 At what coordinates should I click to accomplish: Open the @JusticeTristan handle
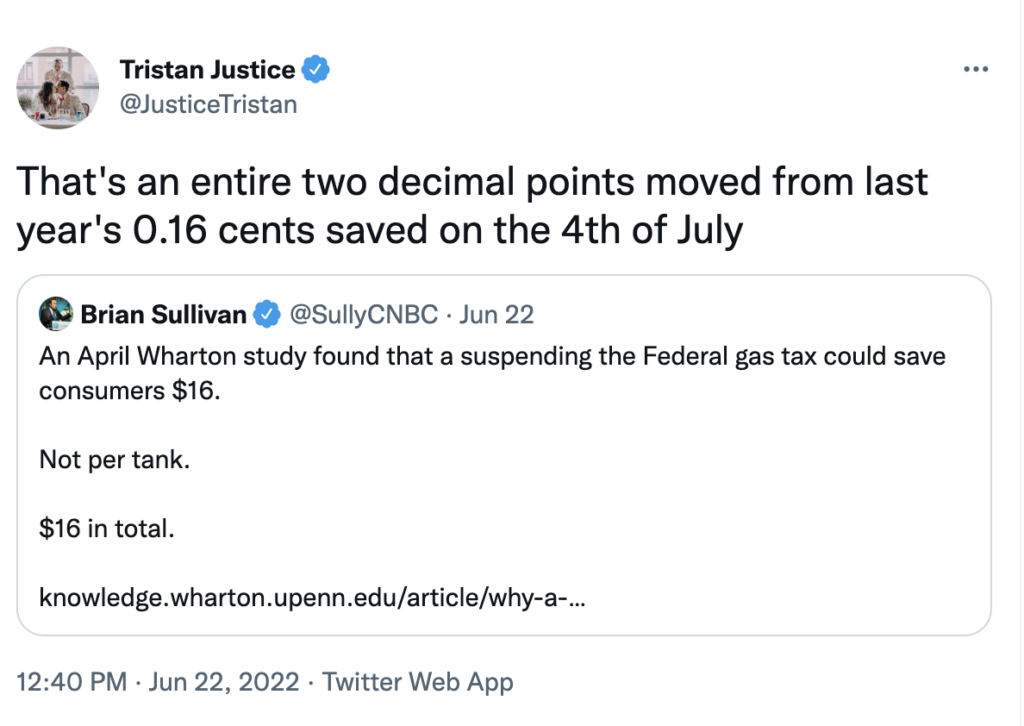[x=208, y=103]
